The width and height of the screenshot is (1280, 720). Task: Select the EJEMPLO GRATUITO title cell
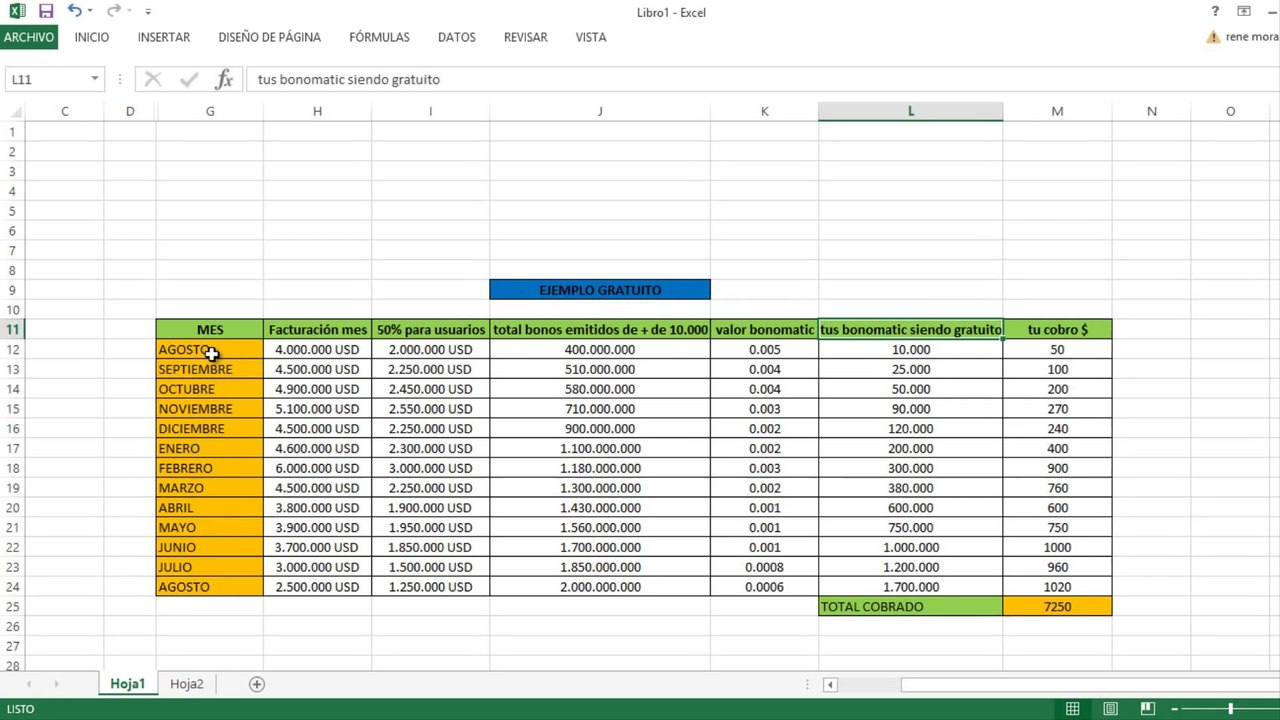pyautogui.click(x=600, y=290)
